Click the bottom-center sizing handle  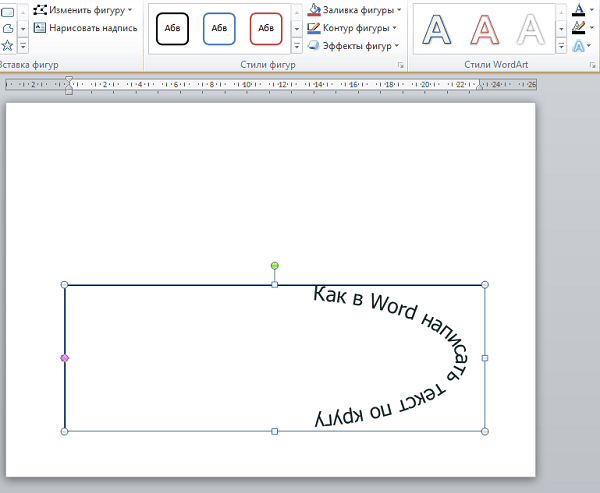point(274,431)
